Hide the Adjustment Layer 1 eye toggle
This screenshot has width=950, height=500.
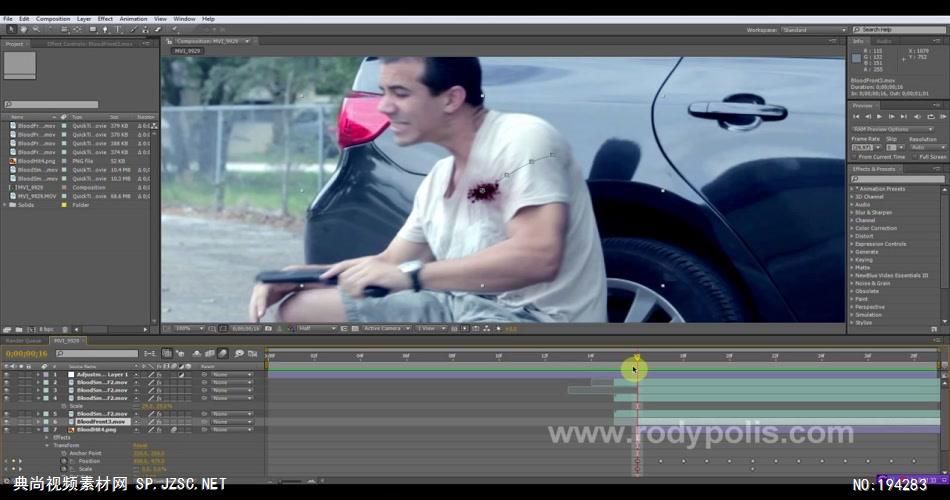coord(6,375)
